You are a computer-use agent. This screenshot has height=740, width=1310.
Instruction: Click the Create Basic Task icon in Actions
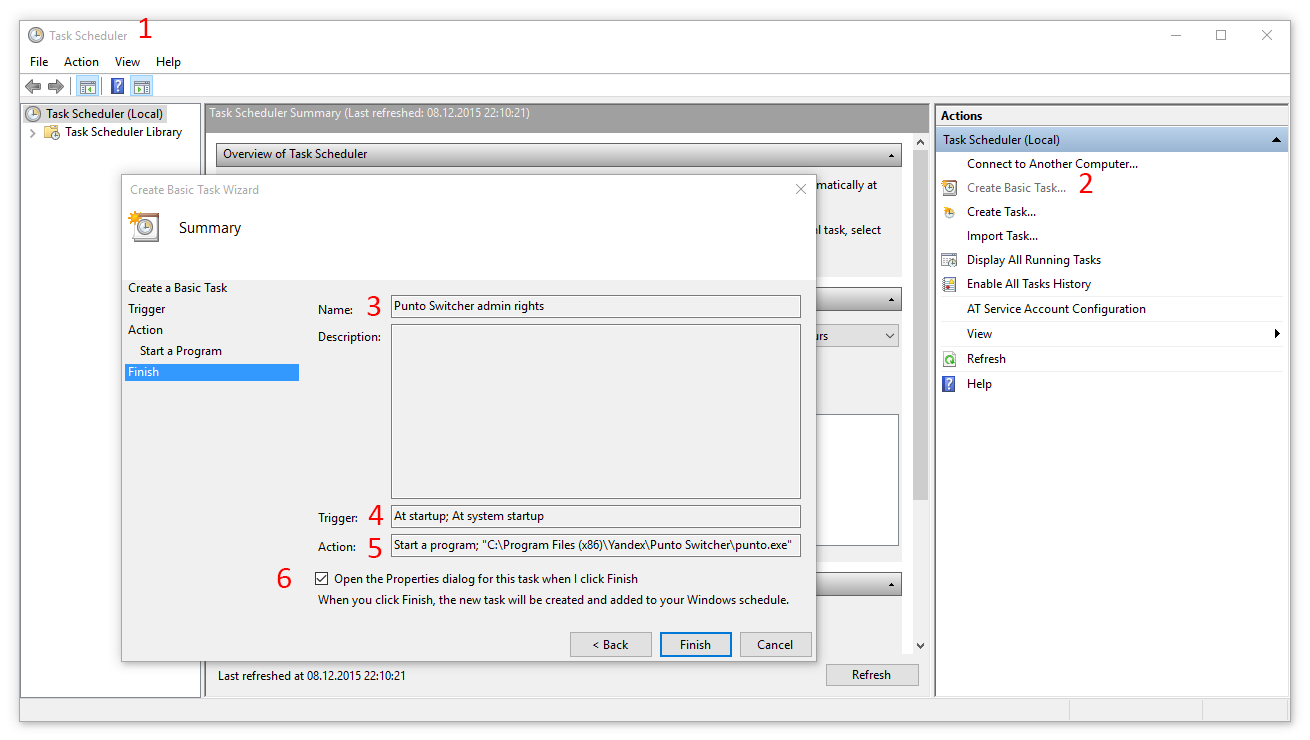click(x=949, y=188)
